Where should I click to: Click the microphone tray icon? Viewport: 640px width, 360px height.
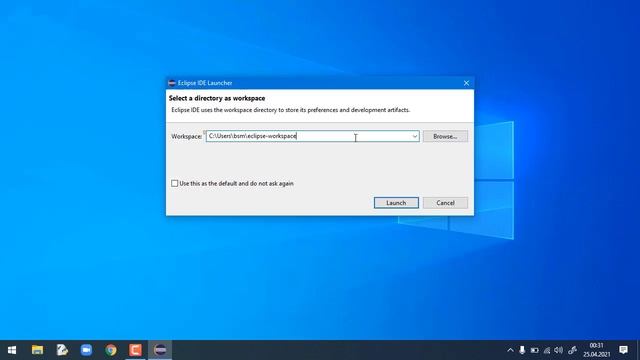coord(522,350)
